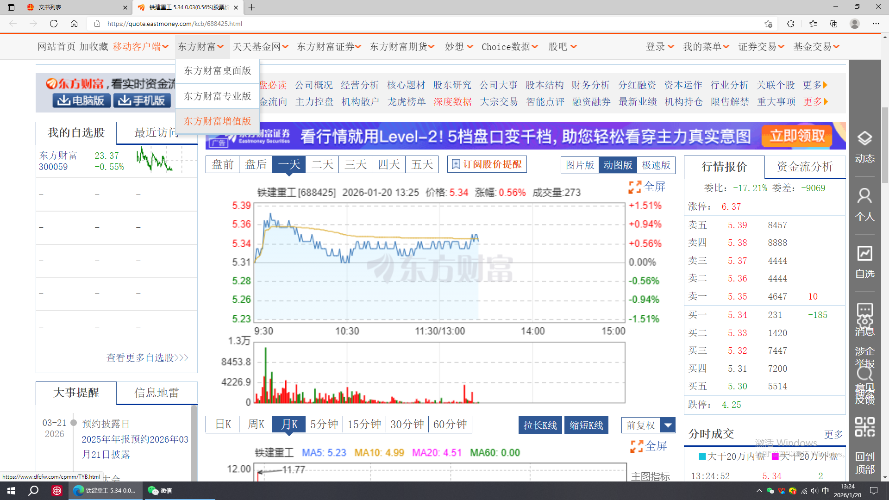Image resolution: width=889 pixels, height=500 pixels.
Task: Open 深度数据 link
Action: coord(452,101)
